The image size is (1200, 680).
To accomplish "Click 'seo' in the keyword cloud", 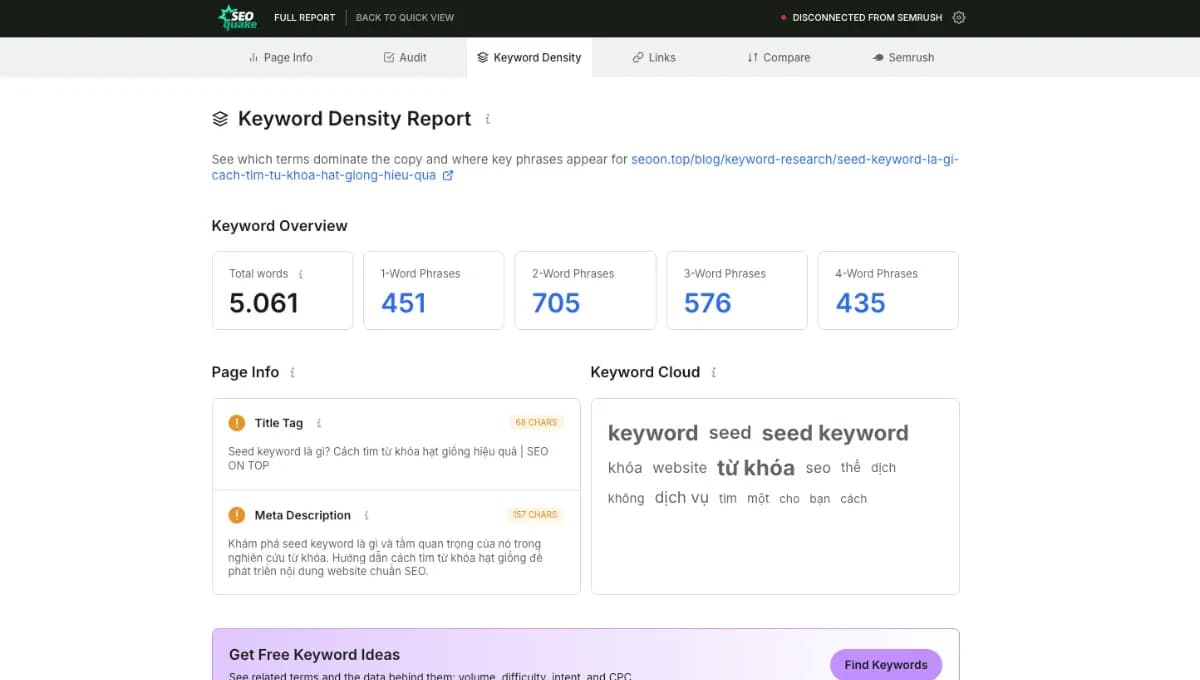I will tap(818, 468).
